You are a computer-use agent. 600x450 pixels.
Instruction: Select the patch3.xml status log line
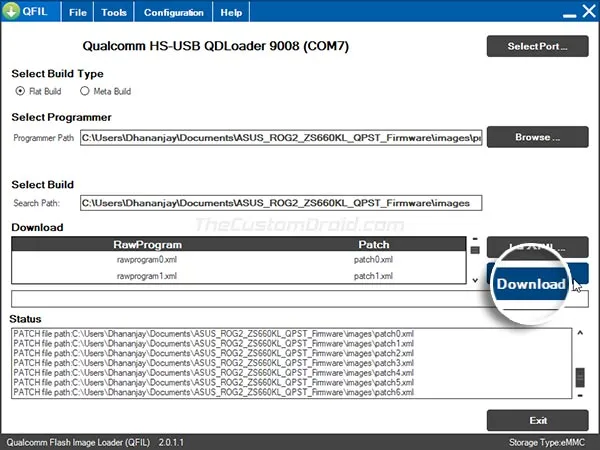pyautogui.click(x=214, y=363)
